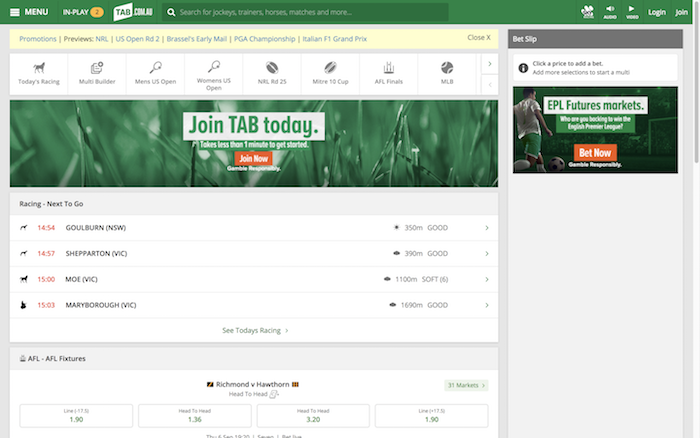Image resolution: width=700 pixels, height=438 pixels.
Task: Open IN-PLAY events badge
Action: point(83,12)
